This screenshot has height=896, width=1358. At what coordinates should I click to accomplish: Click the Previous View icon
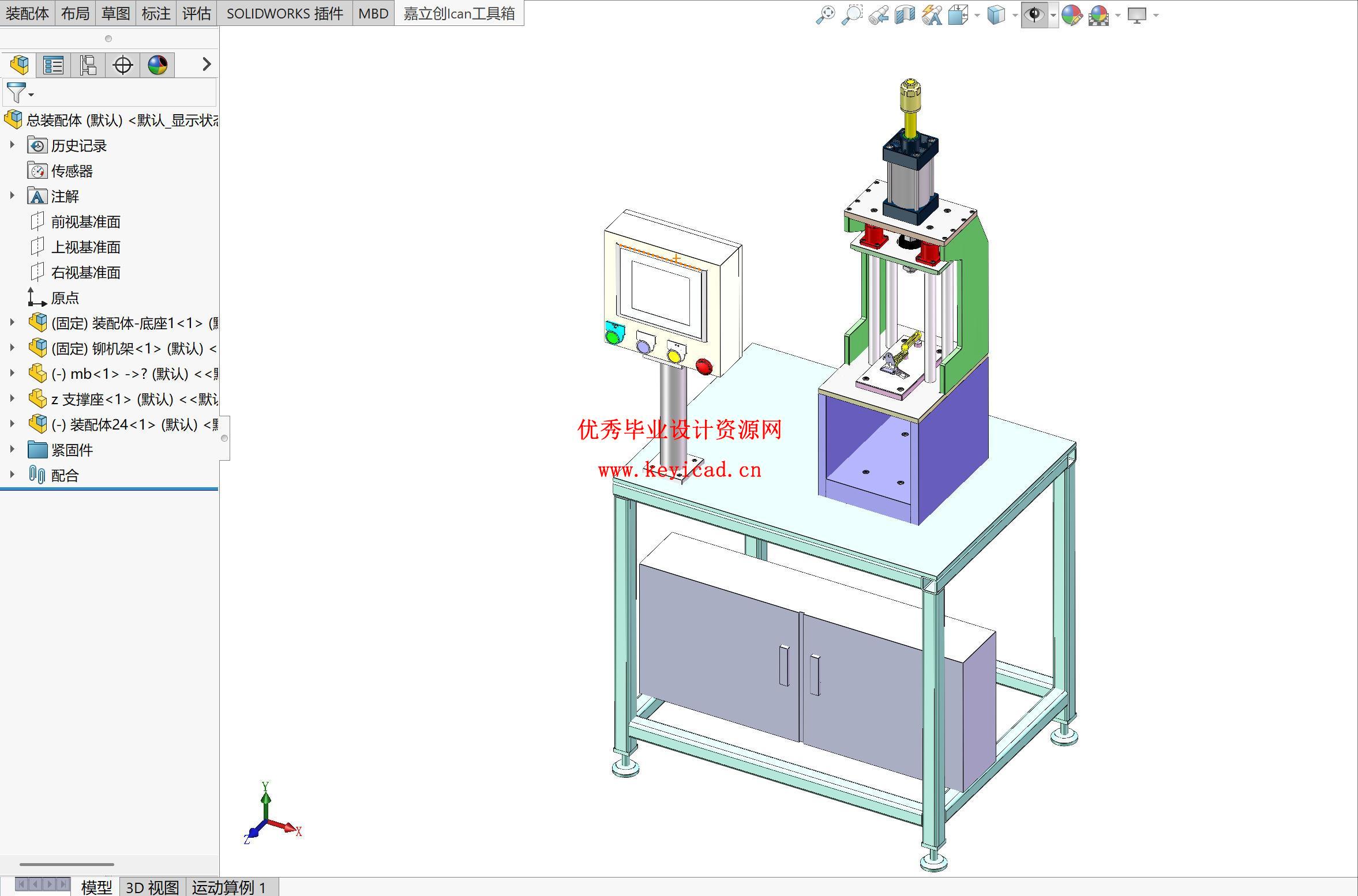(879, 15)
